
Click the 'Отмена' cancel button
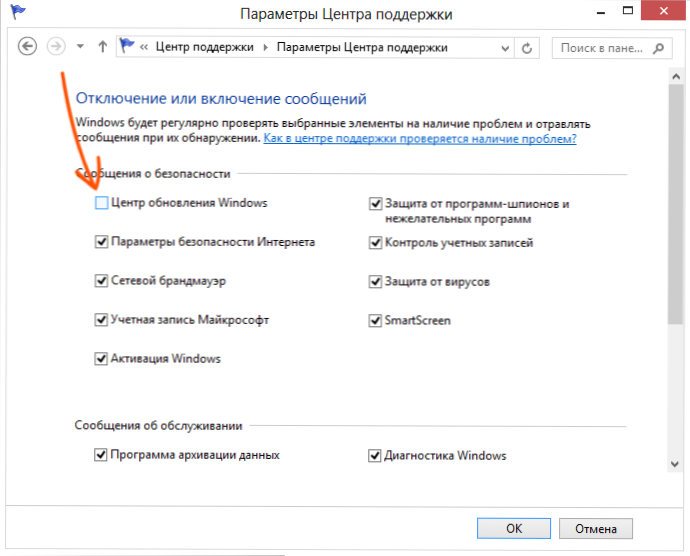596,529
